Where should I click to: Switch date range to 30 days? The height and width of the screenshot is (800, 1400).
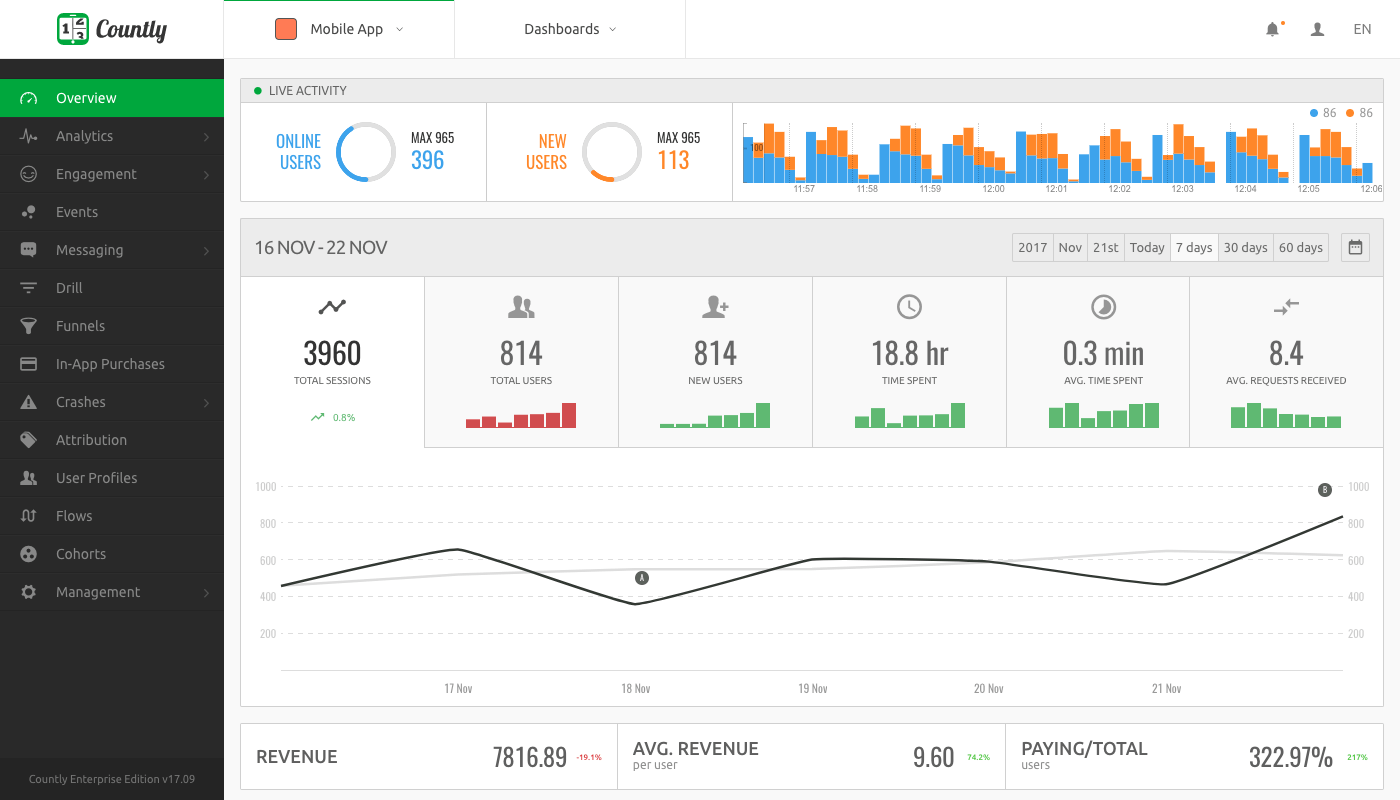(1245, 247)
